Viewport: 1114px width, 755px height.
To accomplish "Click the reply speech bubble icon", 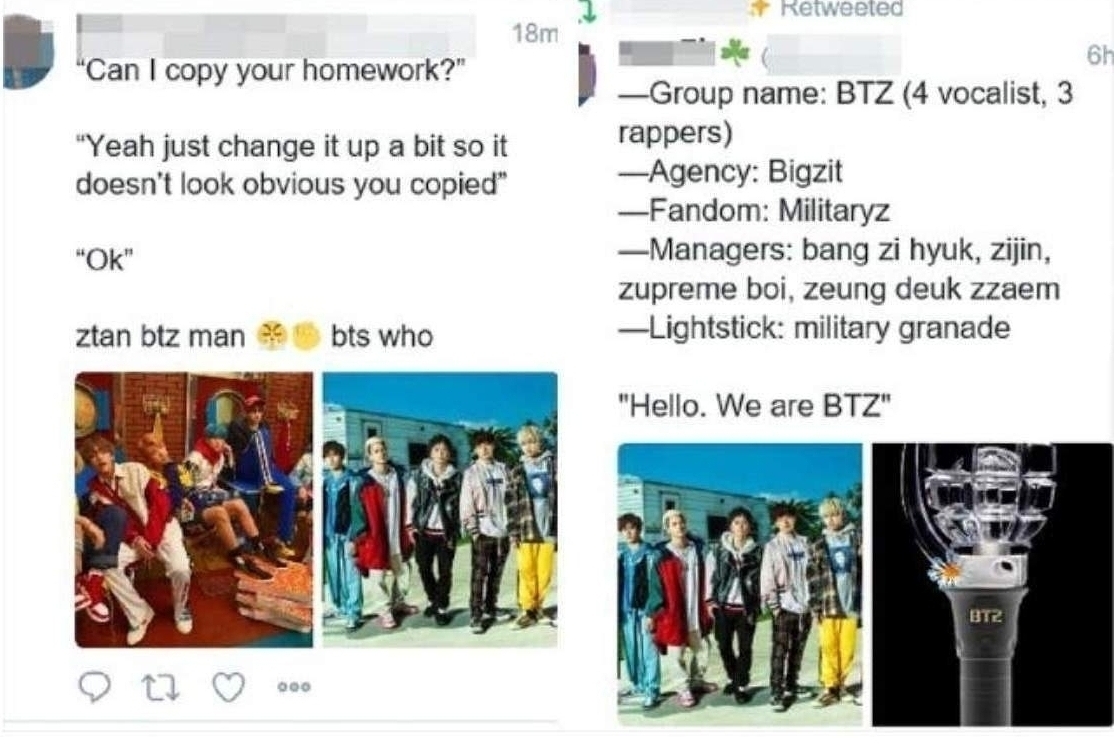I will pyautogui.click(x=94, y=686).
